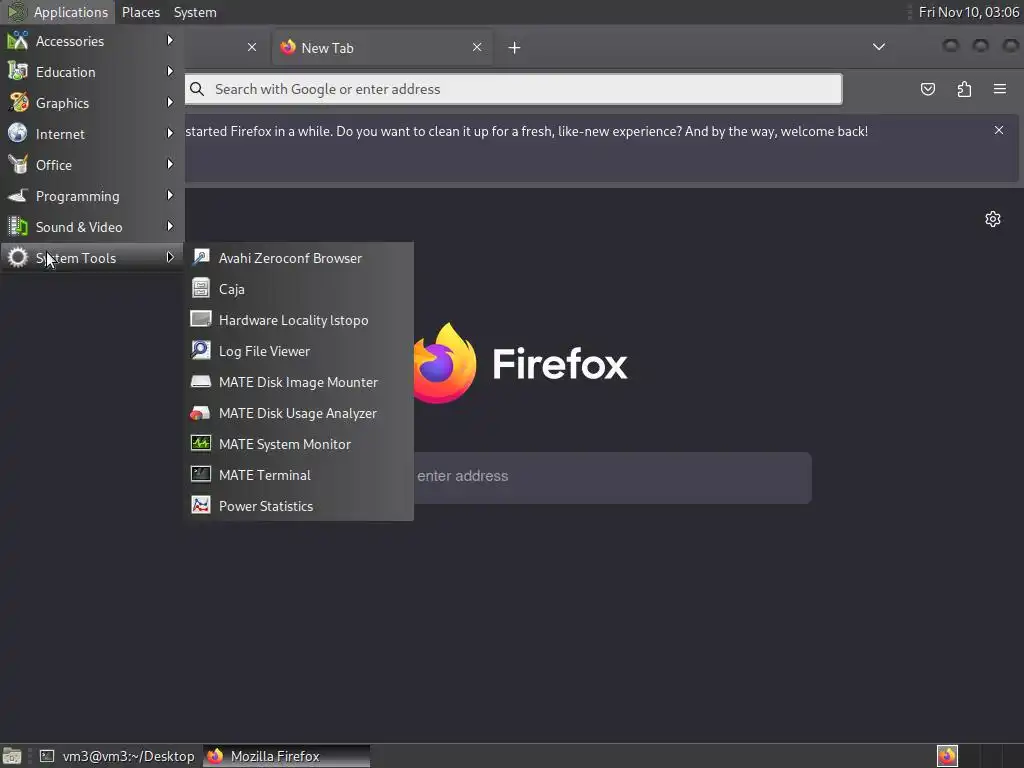Screen dimensions: 1024x768
Task: Click the MATE Disk Usage Analyzer icon
Action: (200, 413)
